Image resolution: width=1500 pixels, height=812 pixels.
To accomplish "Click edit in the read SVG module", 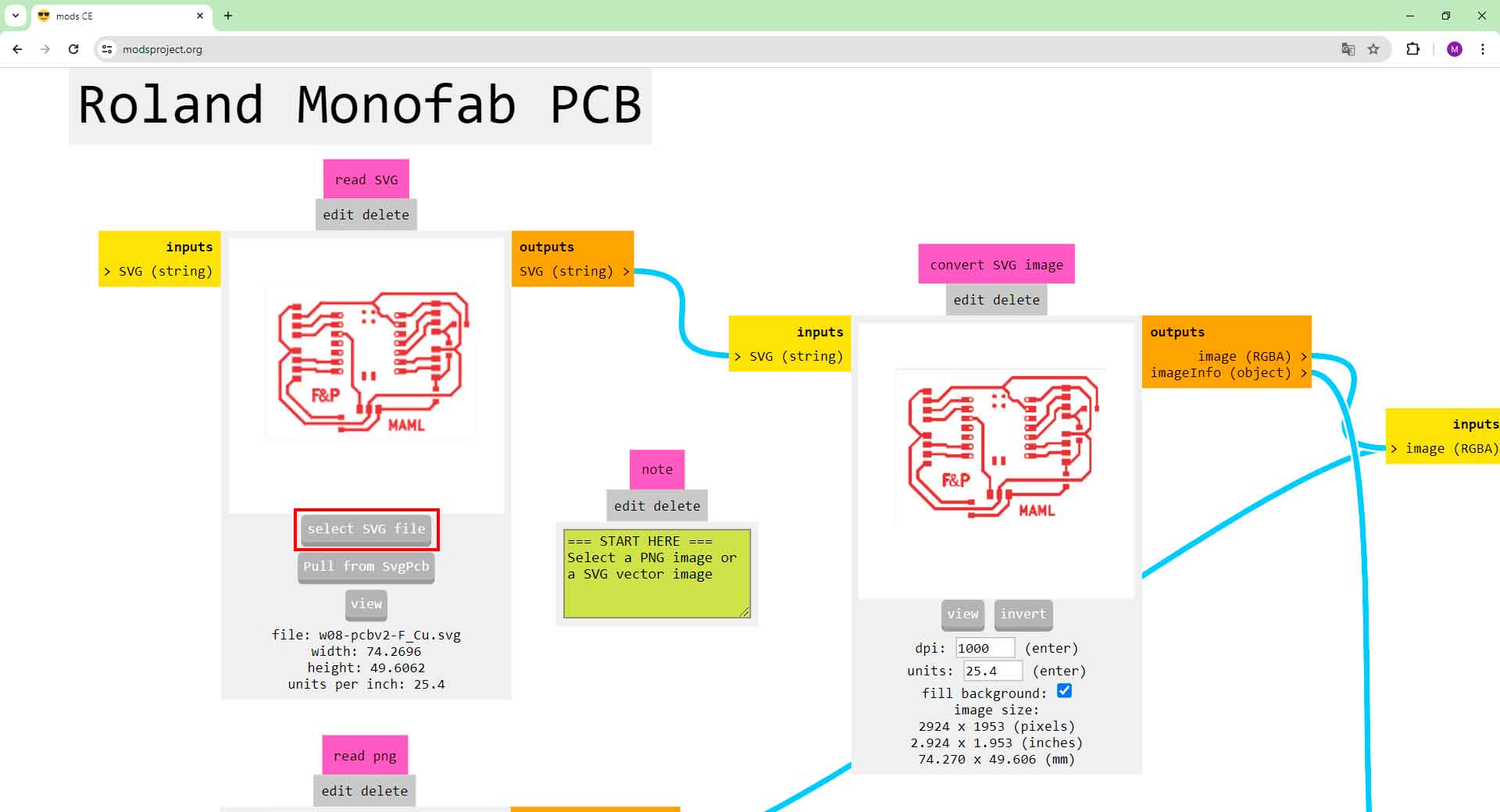I will coord(338,215).
